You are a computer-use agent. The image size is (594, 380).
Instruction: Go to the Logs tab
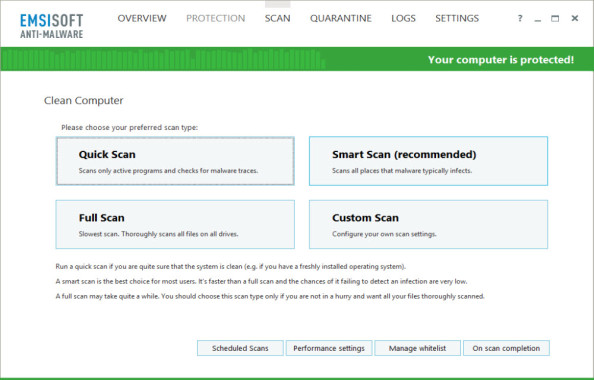point(403,18)
